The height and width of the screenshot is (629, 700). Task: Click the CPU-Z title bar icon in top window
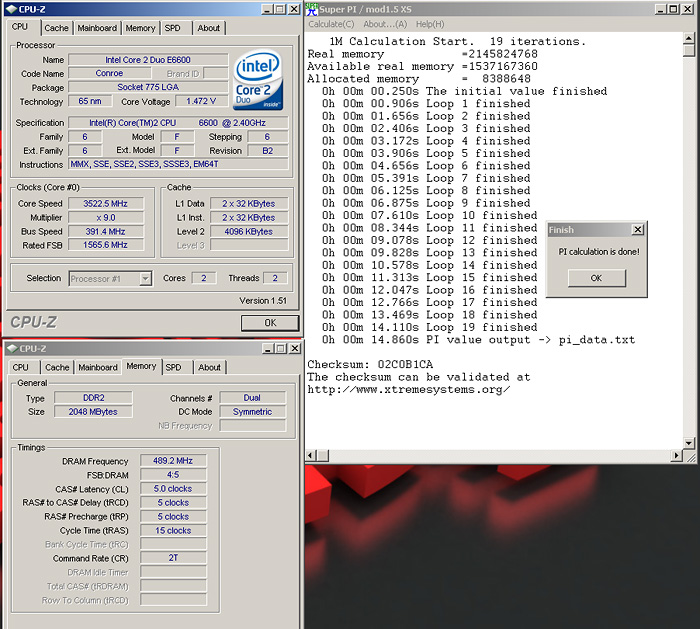(x=11, y=9)
